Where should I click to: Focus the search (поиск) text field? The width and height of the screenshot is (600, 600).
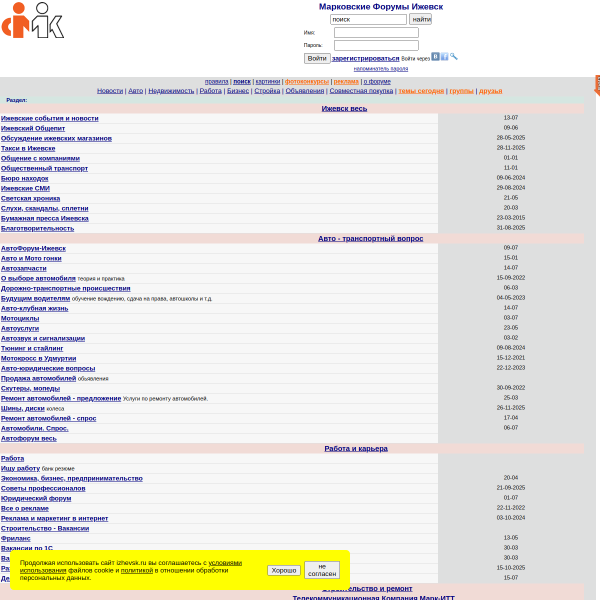(368, 19)
